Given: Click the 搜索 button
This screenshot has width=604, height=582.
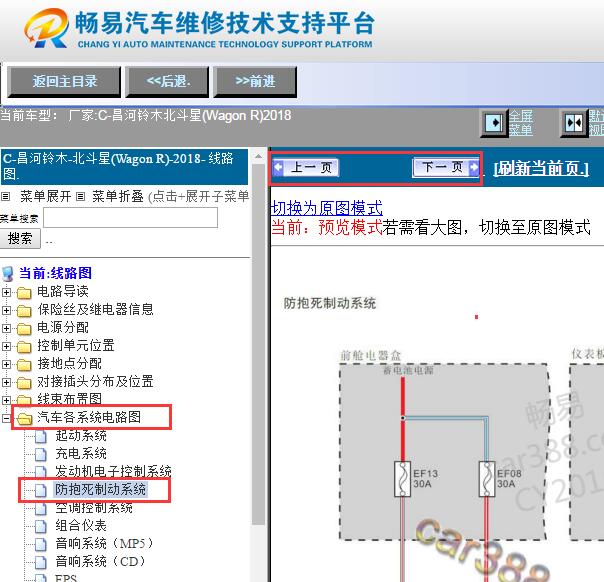Looking at the screenshot, I should click(20, 238).
